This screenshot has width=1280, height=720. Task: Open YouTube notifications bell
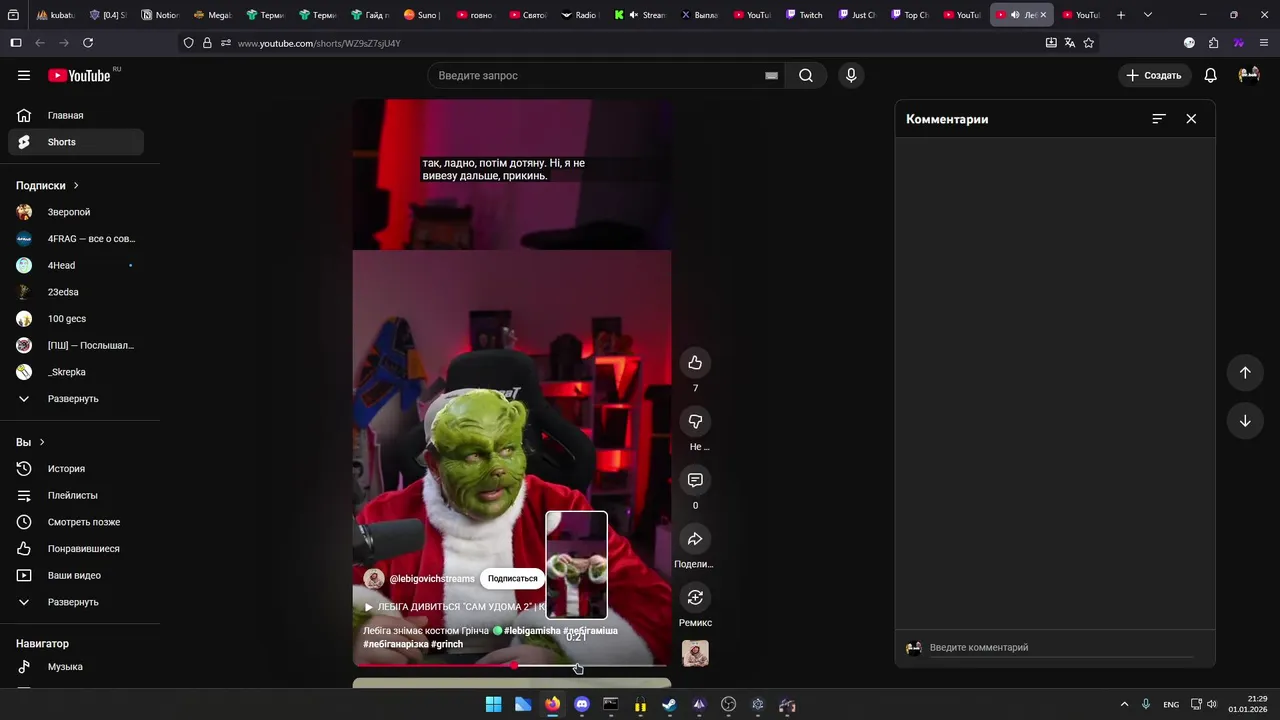coord(1210,75)
